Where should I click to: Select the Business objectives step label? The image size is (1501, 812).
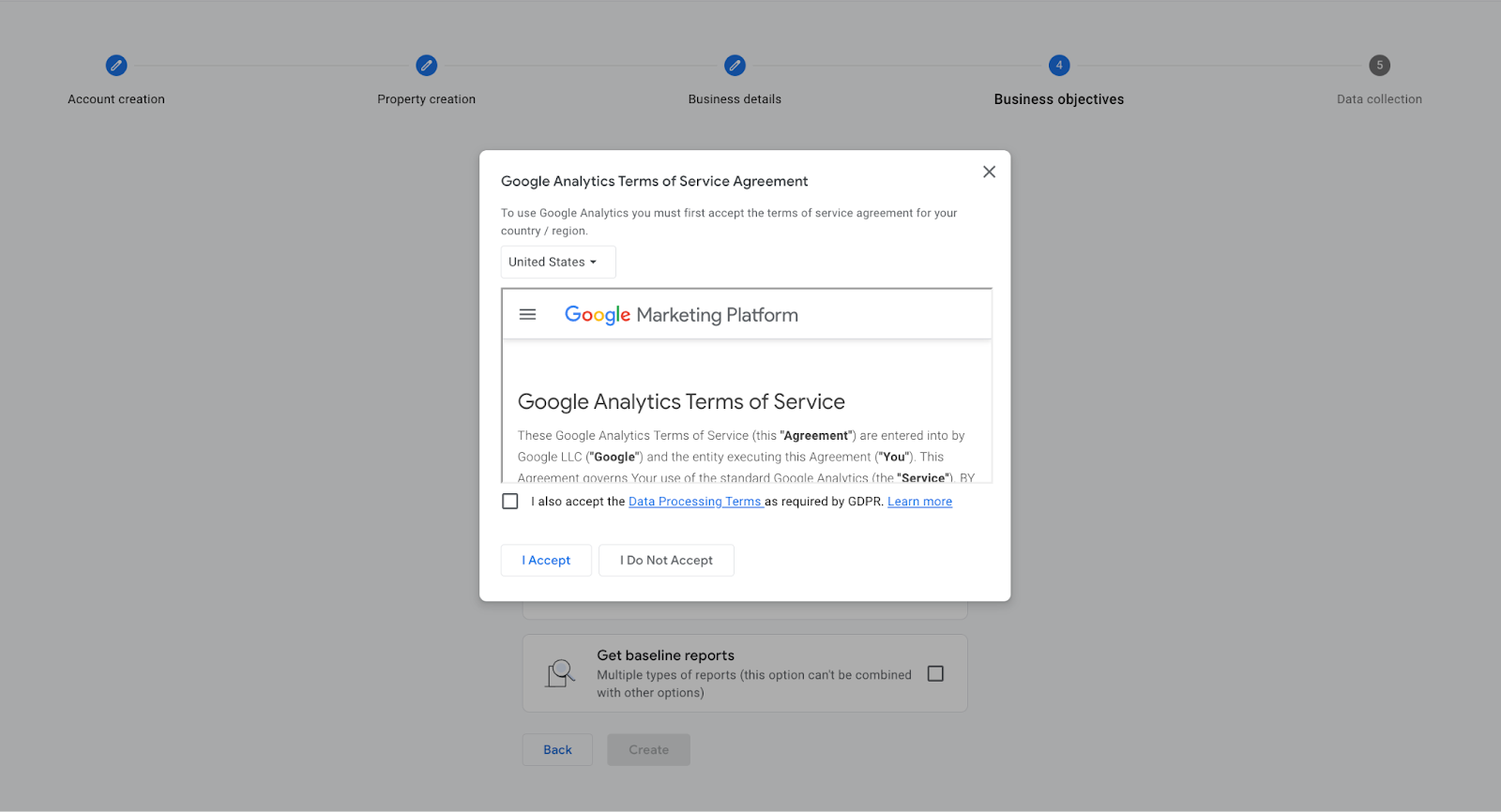1059,99
